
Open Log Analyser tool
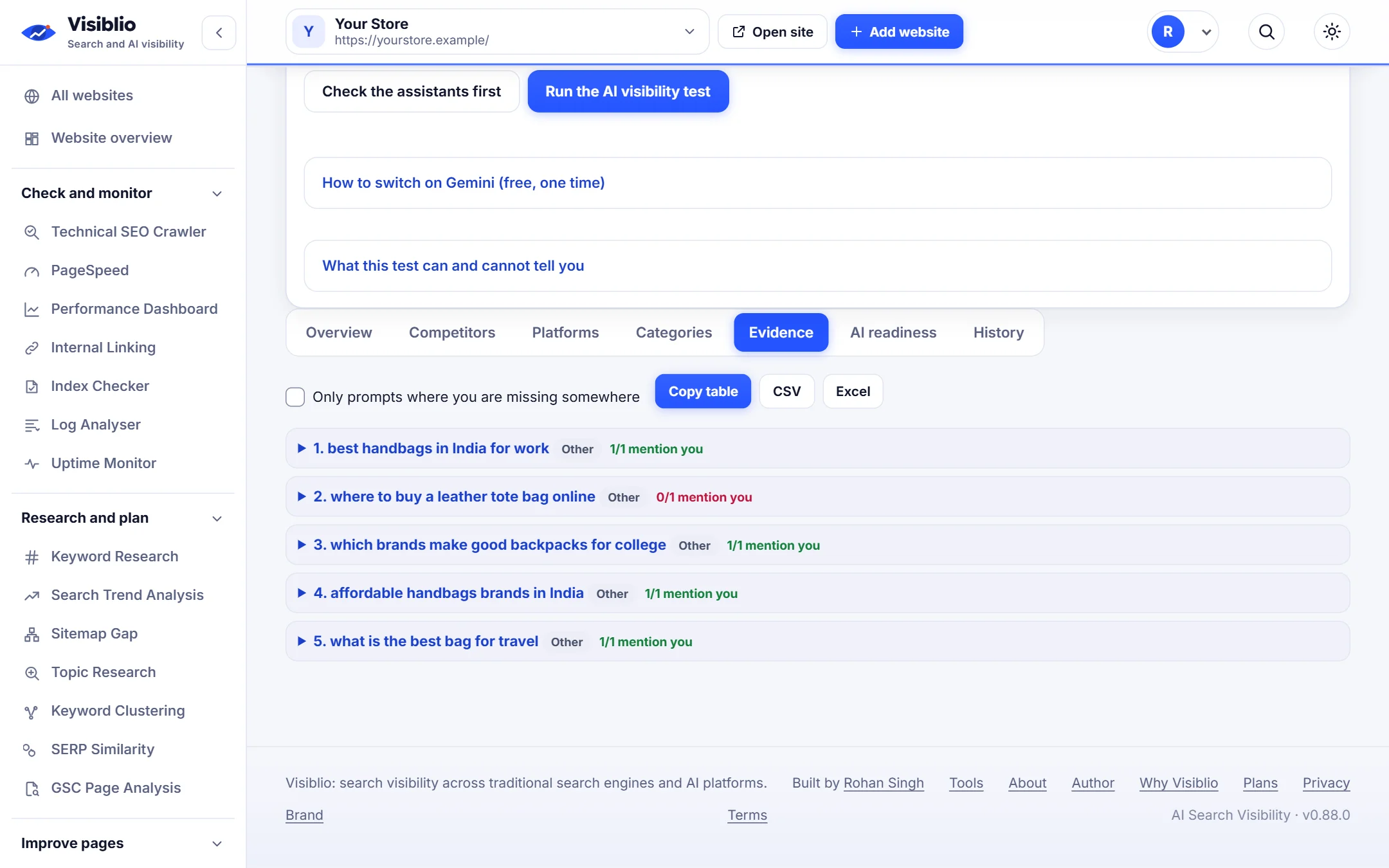pos(95,424)
